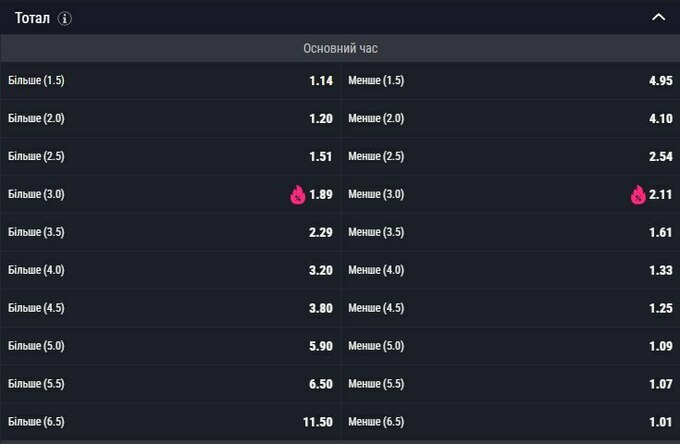
Task: Choose Більше (3.5) at odds 2.29
Action: click(x=170, y=233)
